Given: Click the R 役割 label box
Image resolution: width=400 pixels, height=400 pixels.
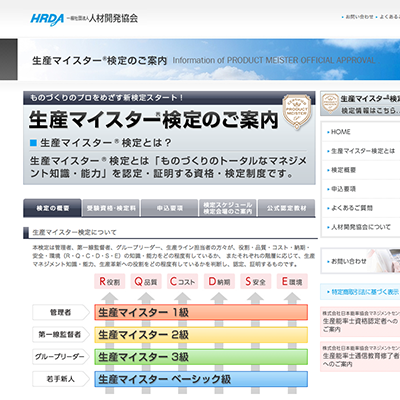Looking at the screenshot, I should [110, 282].
